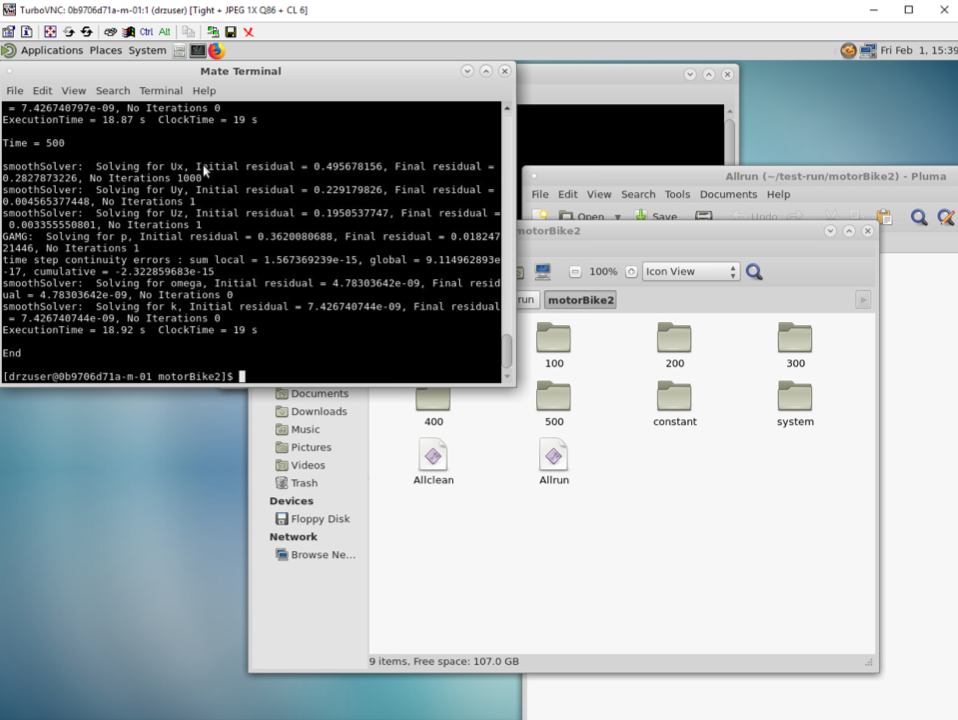Image resolution: width=958 pixels, height=720 pixels.
Task: Open System menu in MATE panel
Action: click(147, 50)
